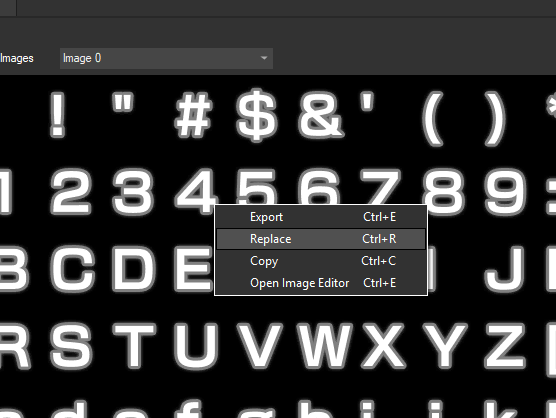Click the letter S glyph
Viewport: 556px width, 418px height.
click(x=71, y=346)
